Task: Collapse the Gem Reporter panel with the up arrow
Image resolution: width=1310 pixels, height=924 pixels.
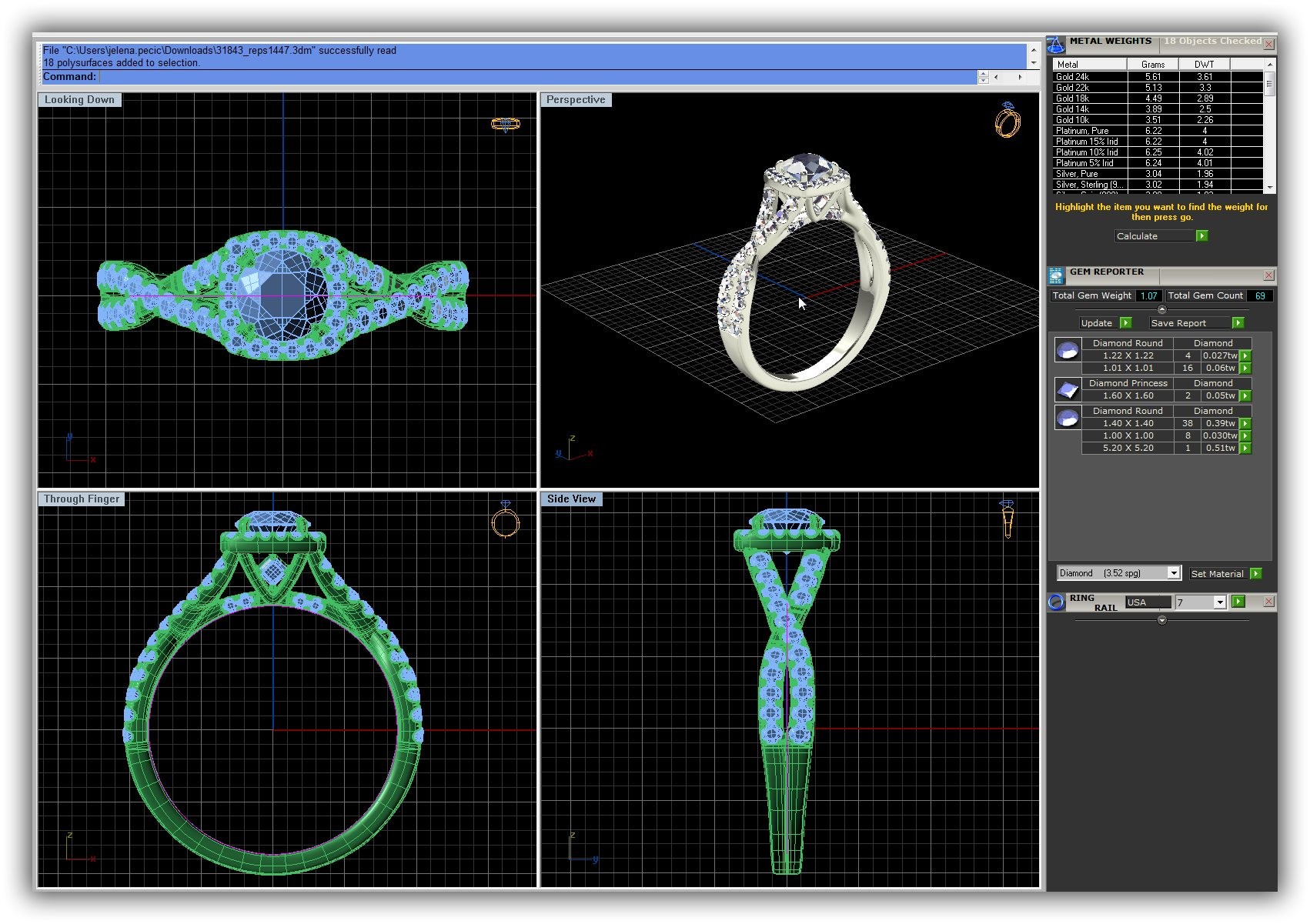Action: pyautogui.click(x=1161, y=309)
